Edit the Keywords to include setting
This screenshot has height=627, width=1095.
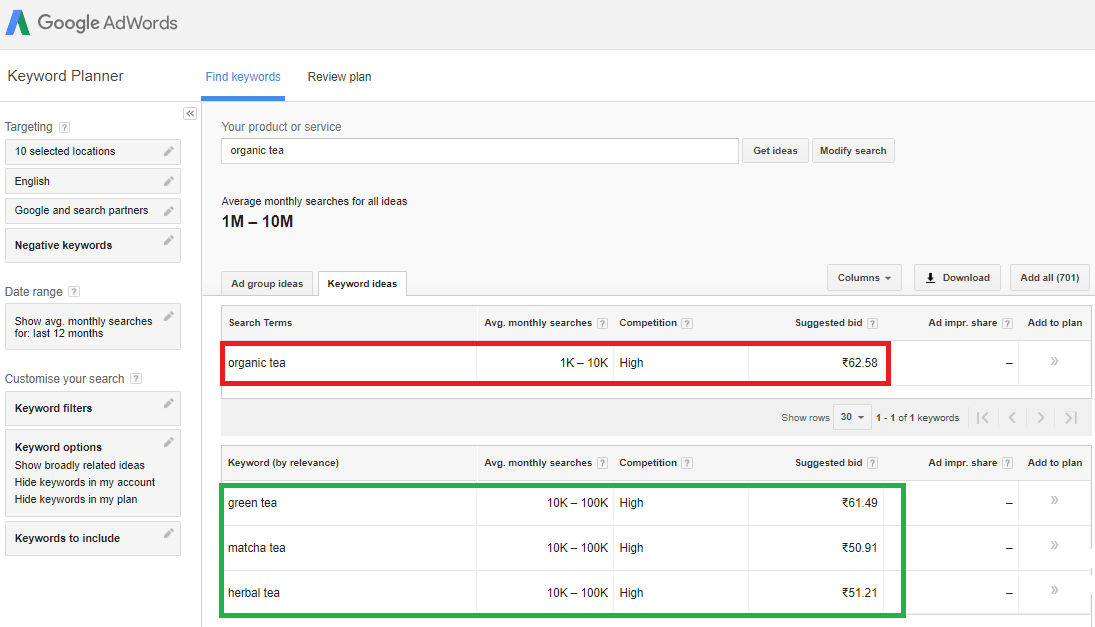[168, 534]
